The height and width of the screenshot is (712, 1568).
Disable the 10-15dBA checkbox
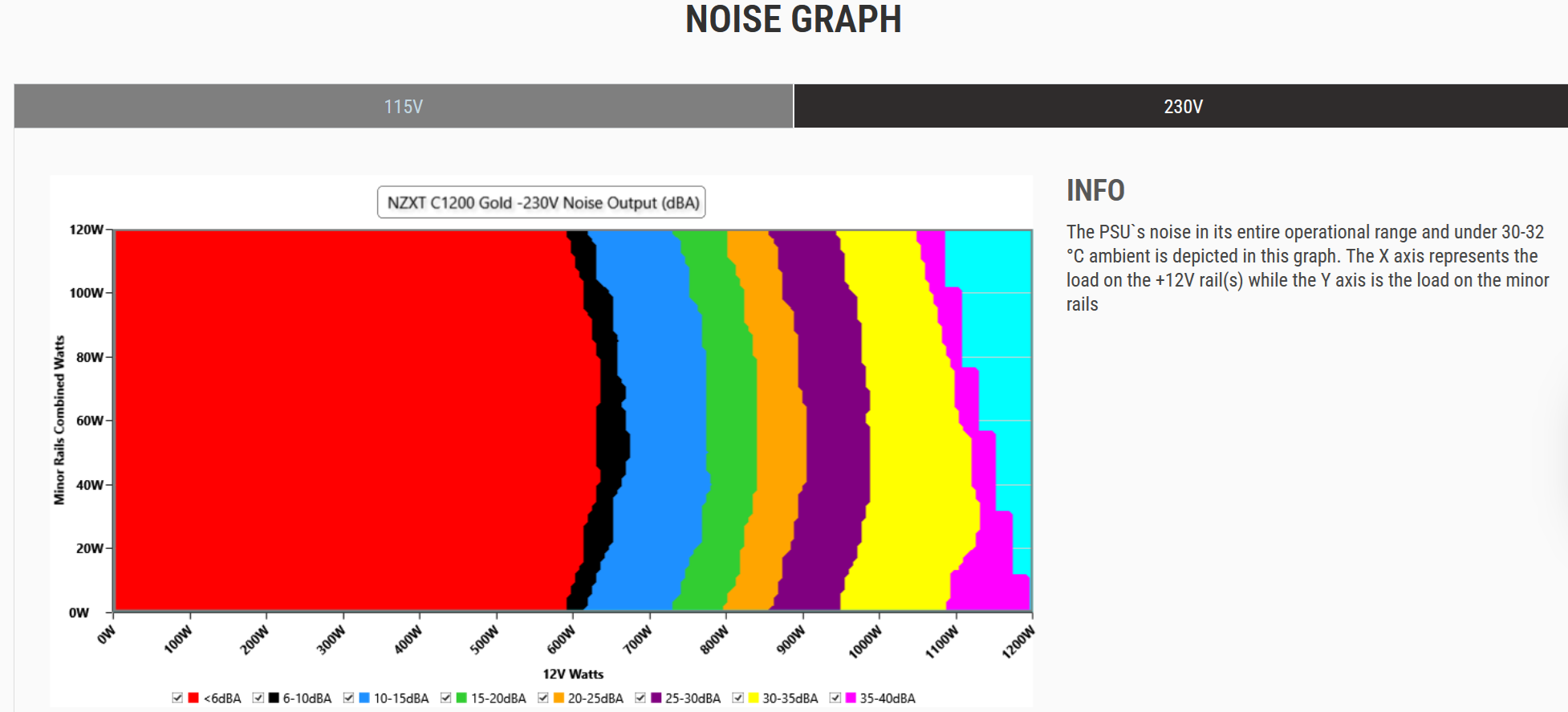point(348,698)
